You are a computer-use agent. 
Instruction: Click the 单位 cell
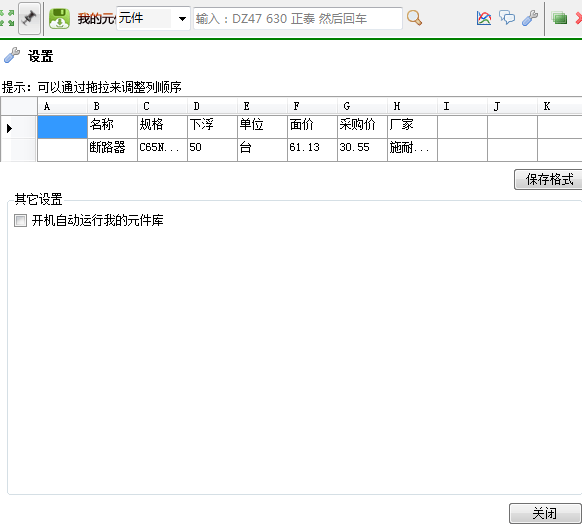pyautogui.click(x=262, y=127)
